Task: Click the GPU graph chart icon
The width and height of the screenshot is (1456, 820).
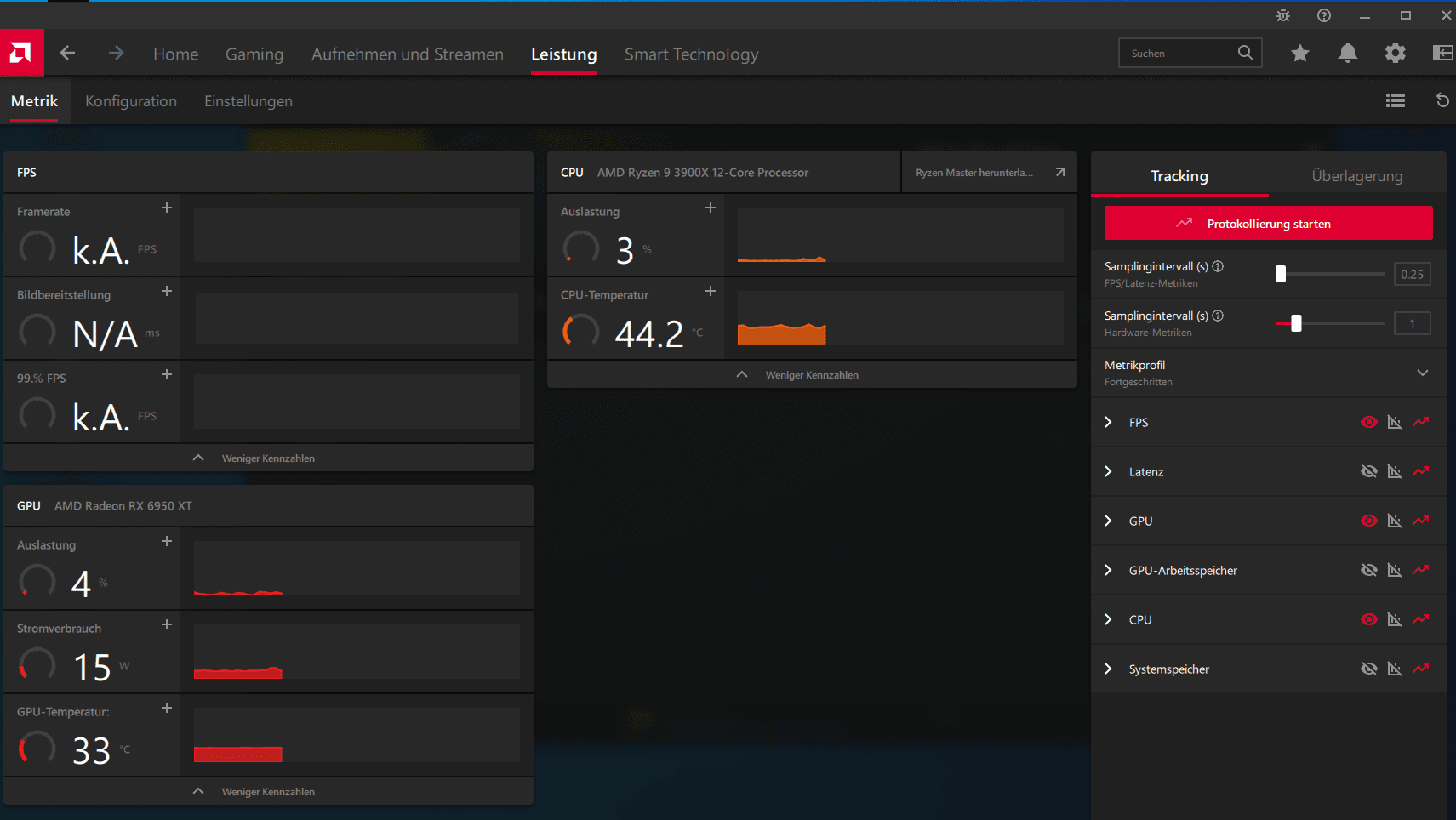Action: [1395, 521]
